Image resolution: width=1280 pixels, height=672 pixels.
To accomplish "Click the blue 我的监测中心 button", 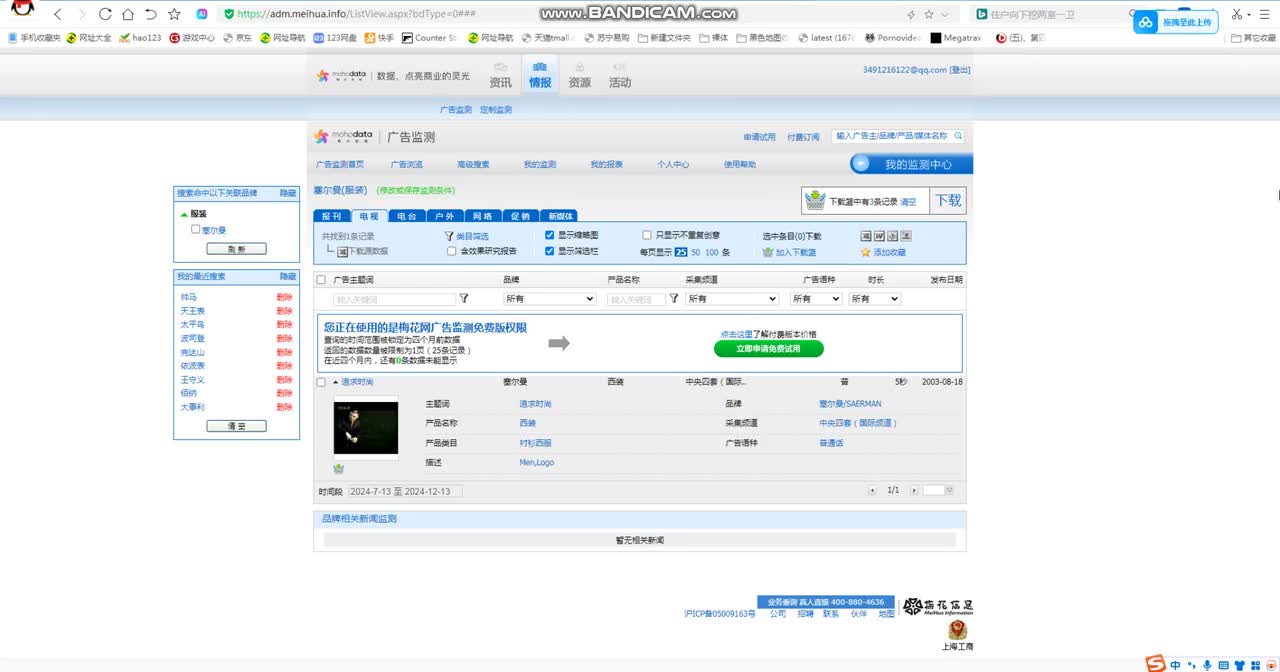I will [x=911, y=164].
